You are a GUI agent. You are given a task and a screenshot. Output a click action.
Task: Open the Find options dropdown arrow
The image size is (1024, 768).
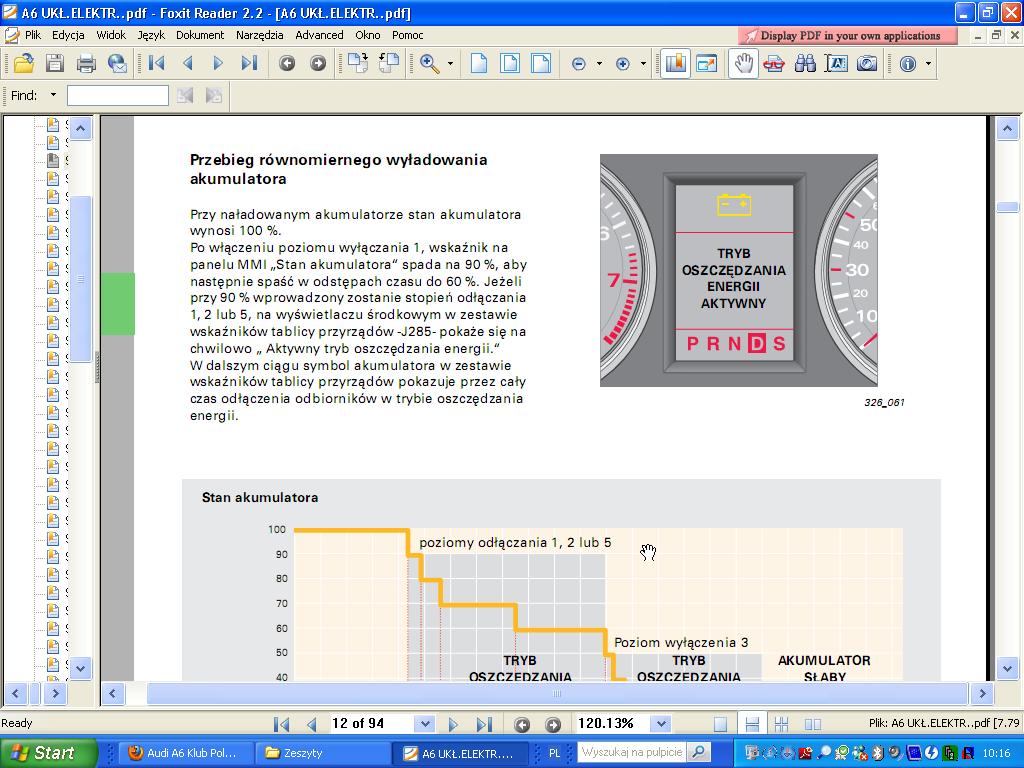pos(53,95)
